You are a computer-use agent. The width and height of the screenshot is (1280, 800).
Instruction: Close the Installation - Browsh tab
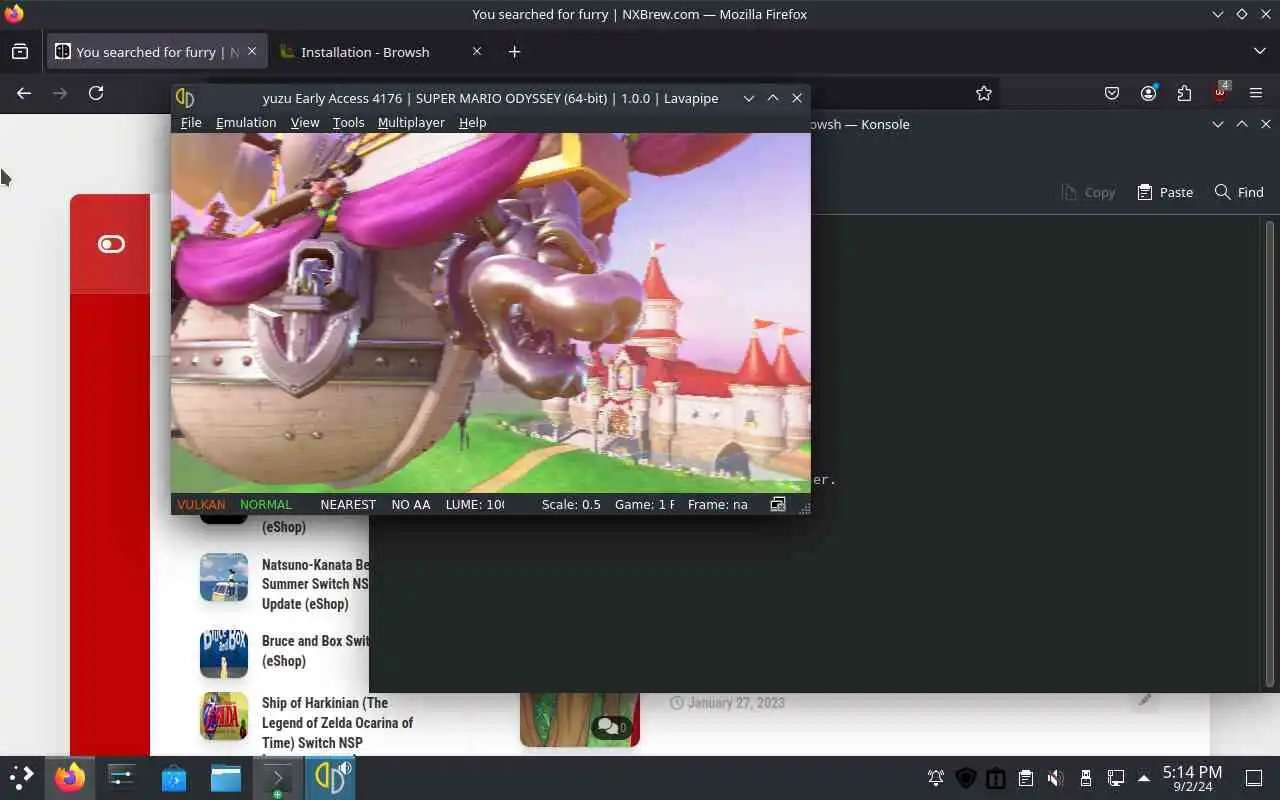(477, 51)
